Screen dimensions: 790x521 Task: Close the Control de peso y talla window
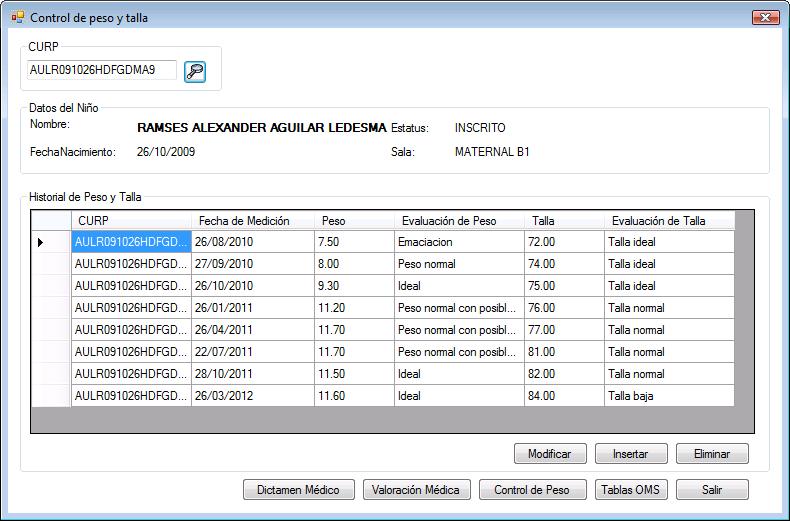coord(765,18)
